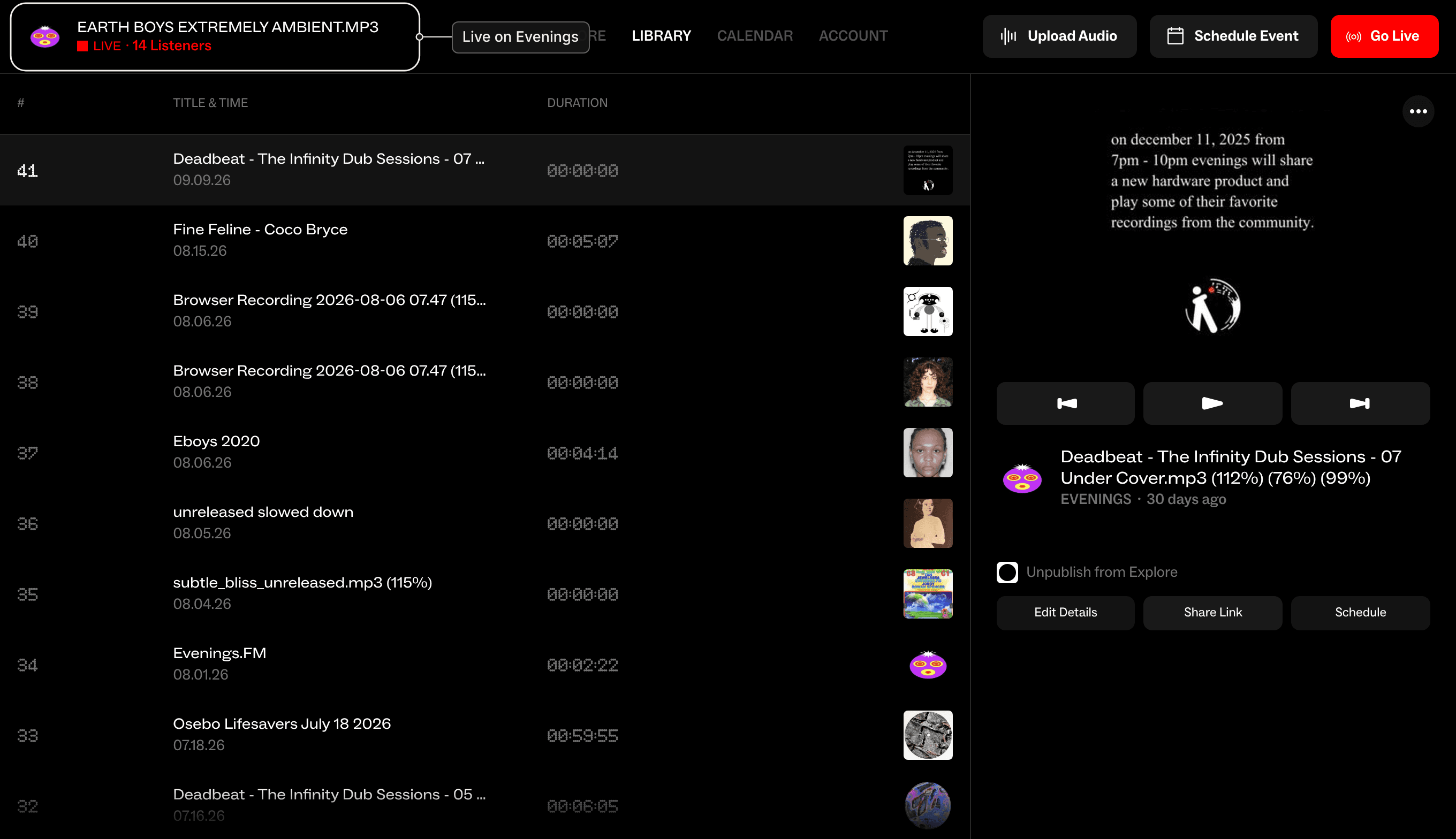Click the Title & Time column header
1456x839 pixels.
click(210, 103)
